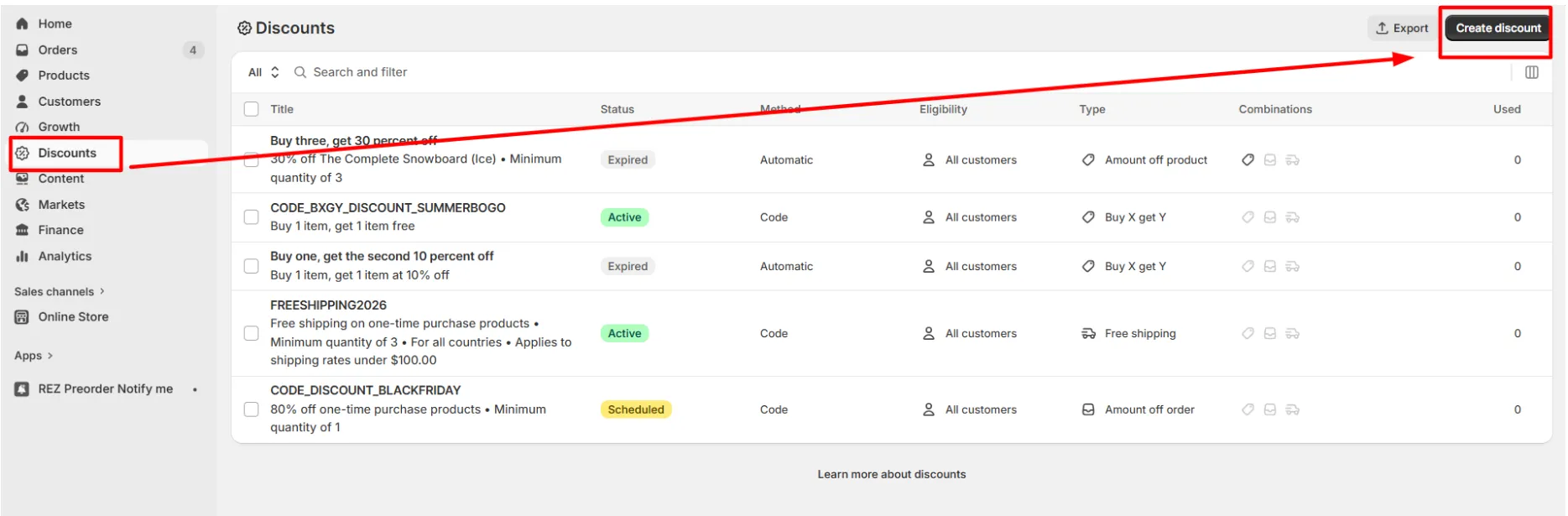Click the Status column header
This screenshot has height=516, width=1568.
[617, 109]
